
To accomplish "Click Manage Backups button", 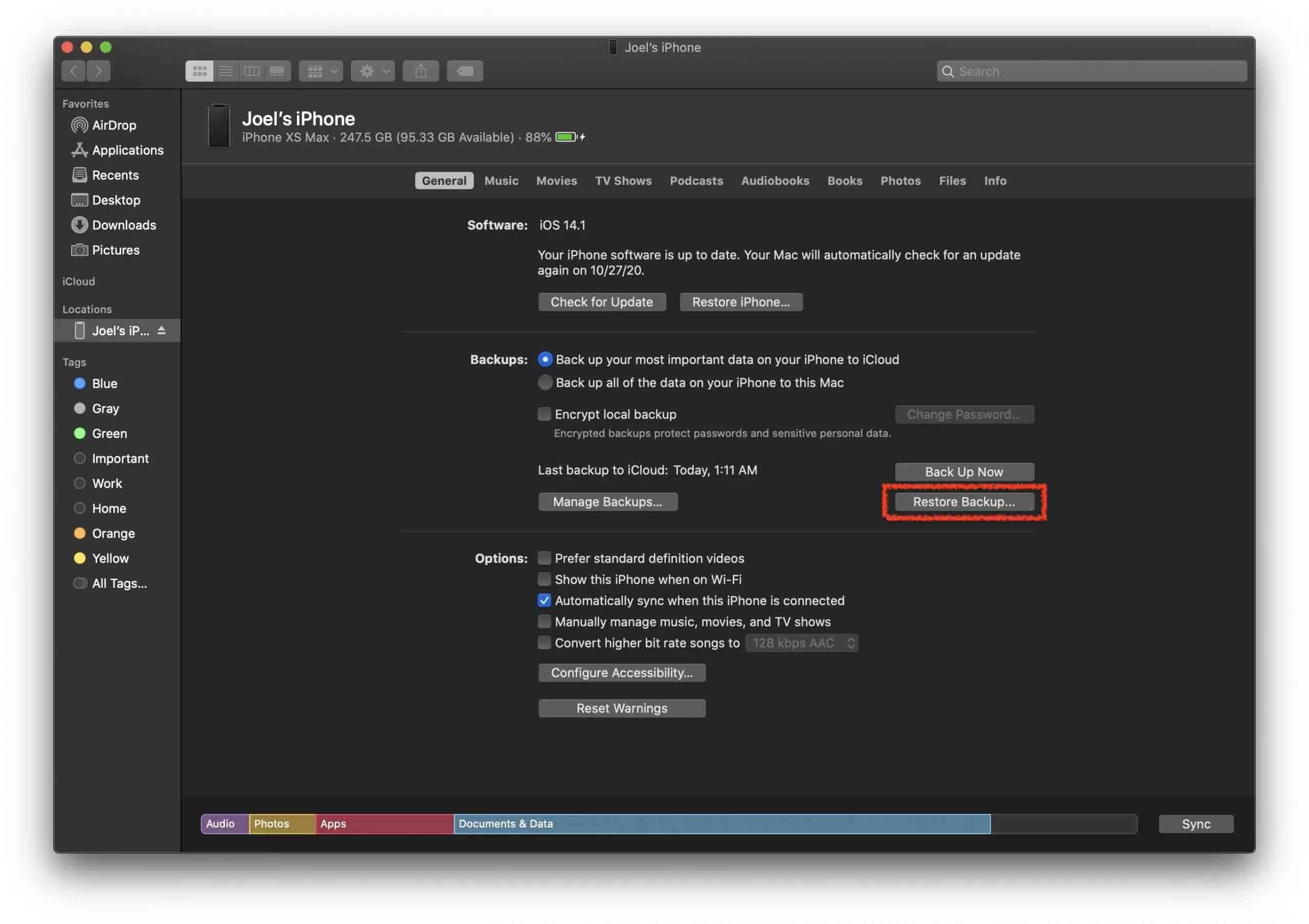I will coord(607,500).
